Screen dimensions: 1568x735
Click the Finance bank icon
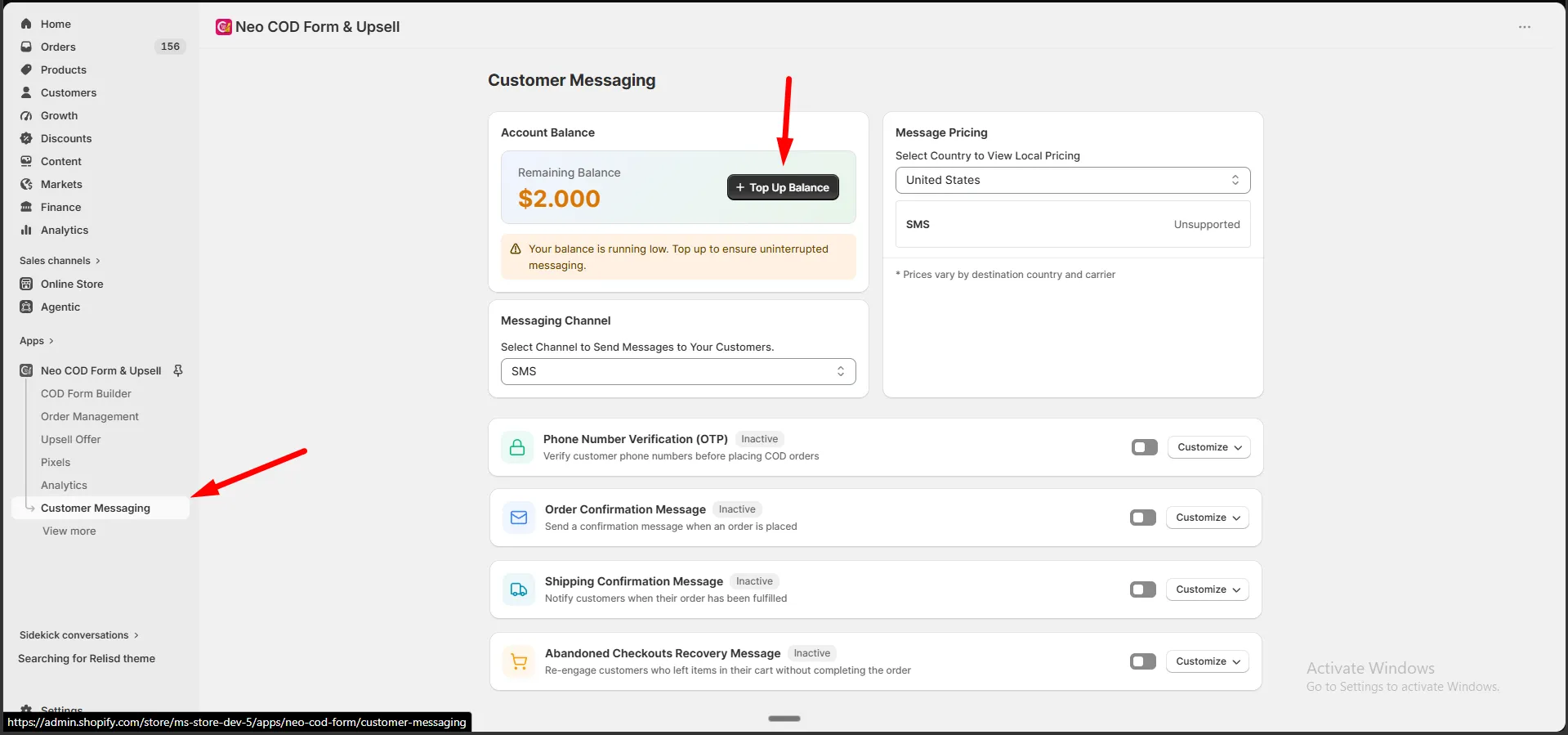[26, 207]
